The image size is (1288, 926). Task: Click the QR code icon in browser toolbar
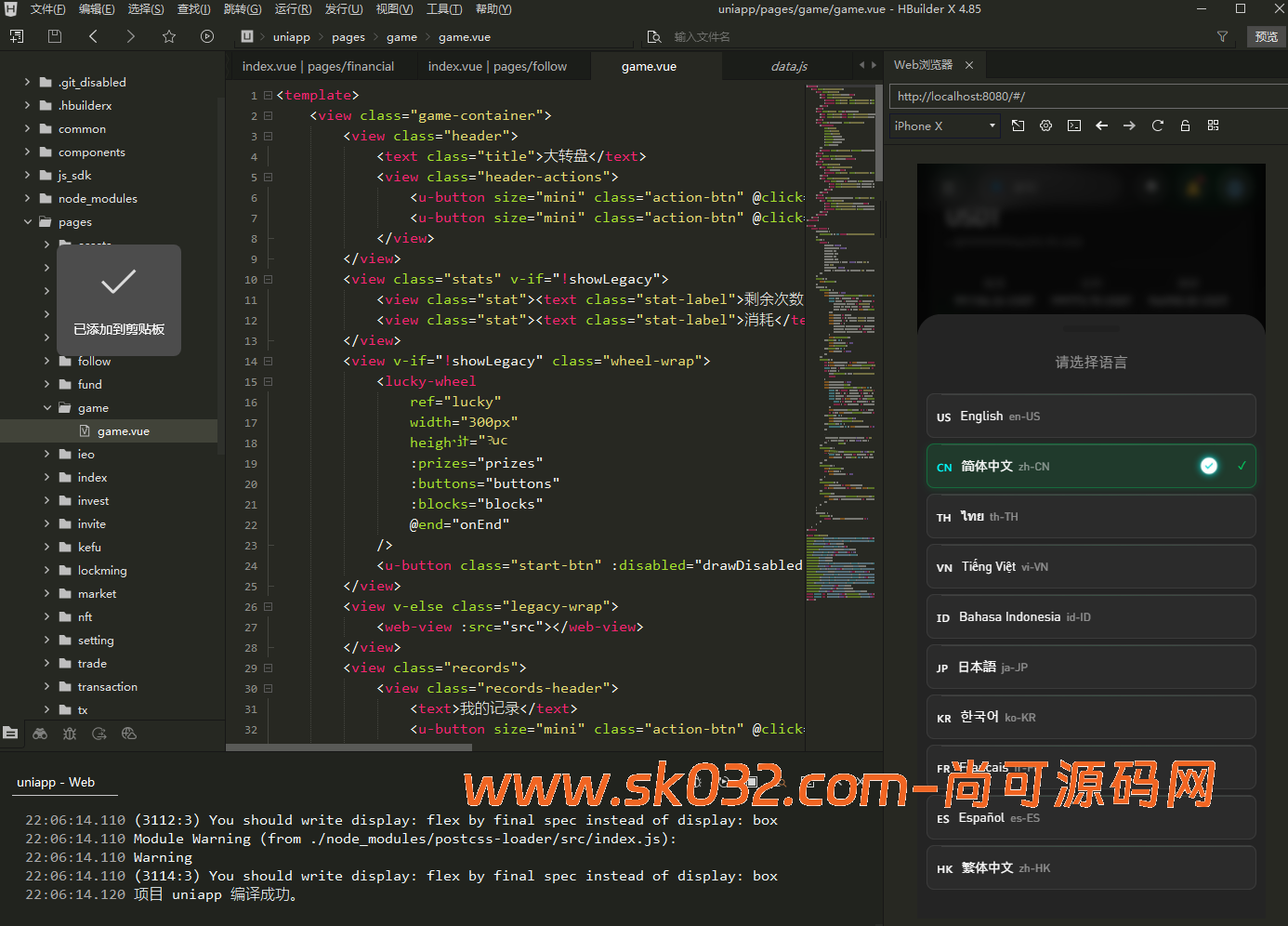(1213, 126)
